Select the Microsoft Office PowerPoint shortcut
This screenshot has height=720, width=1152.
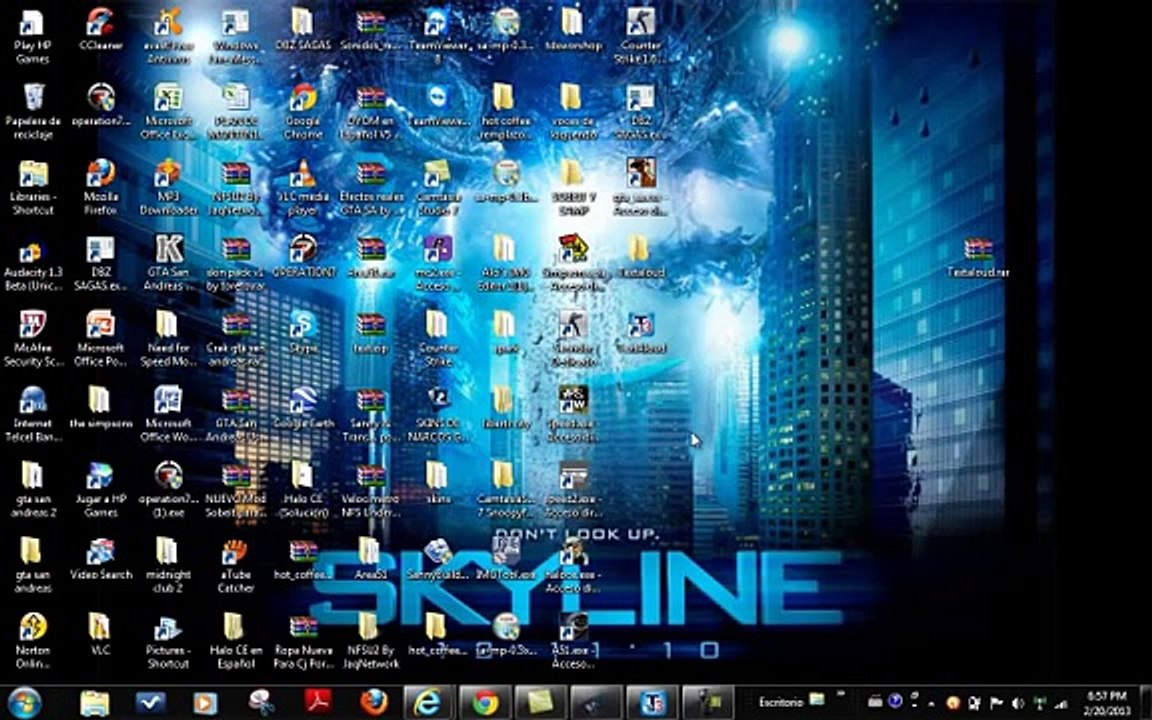coord(101,339)
